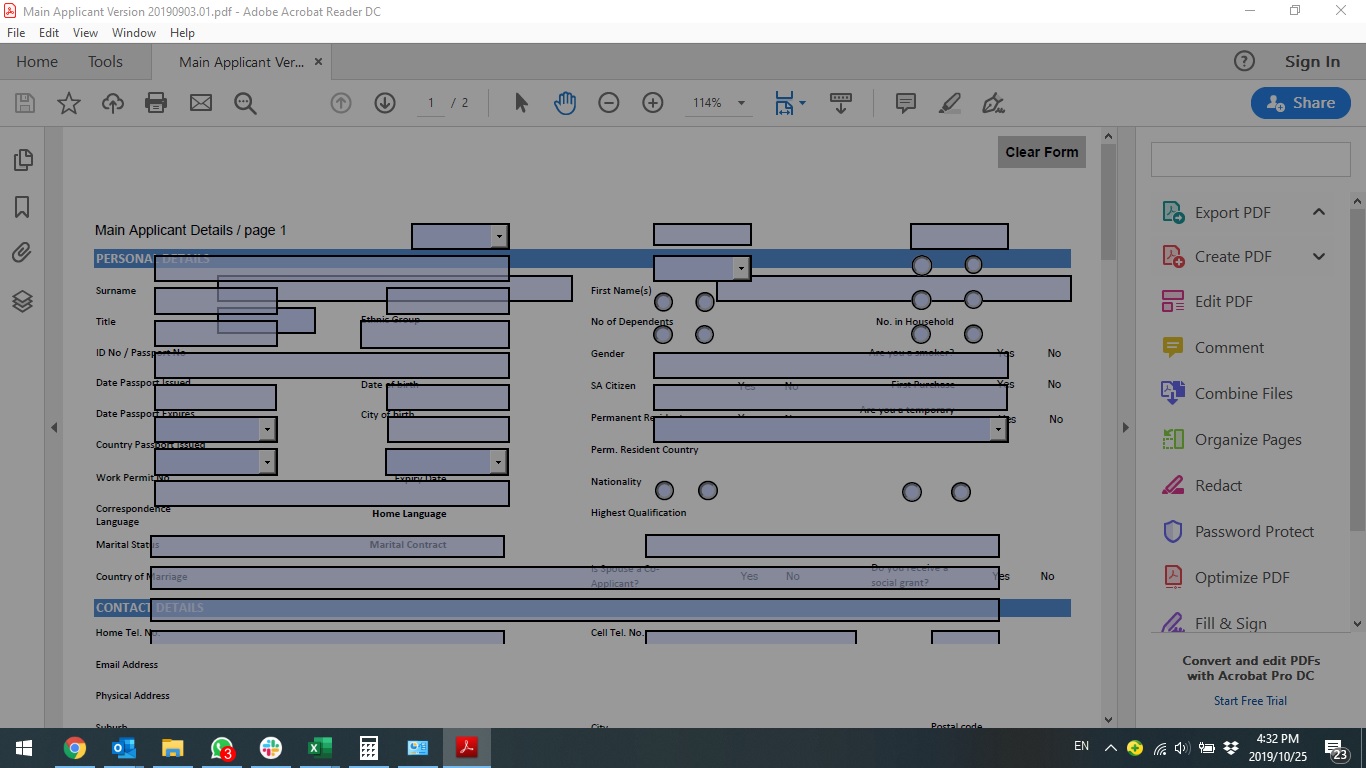This screenshot has height=768, width=1366.
Task: Click the Start Free Trial link
Action: tap(1250, 701)
